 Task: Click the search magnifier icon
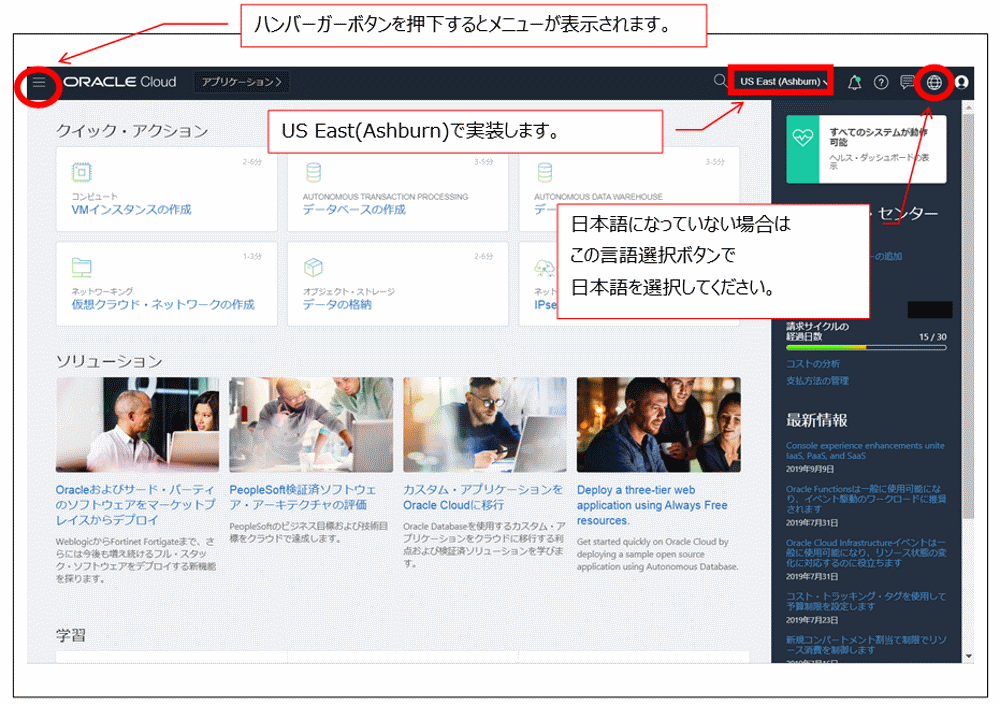point(719,82)
